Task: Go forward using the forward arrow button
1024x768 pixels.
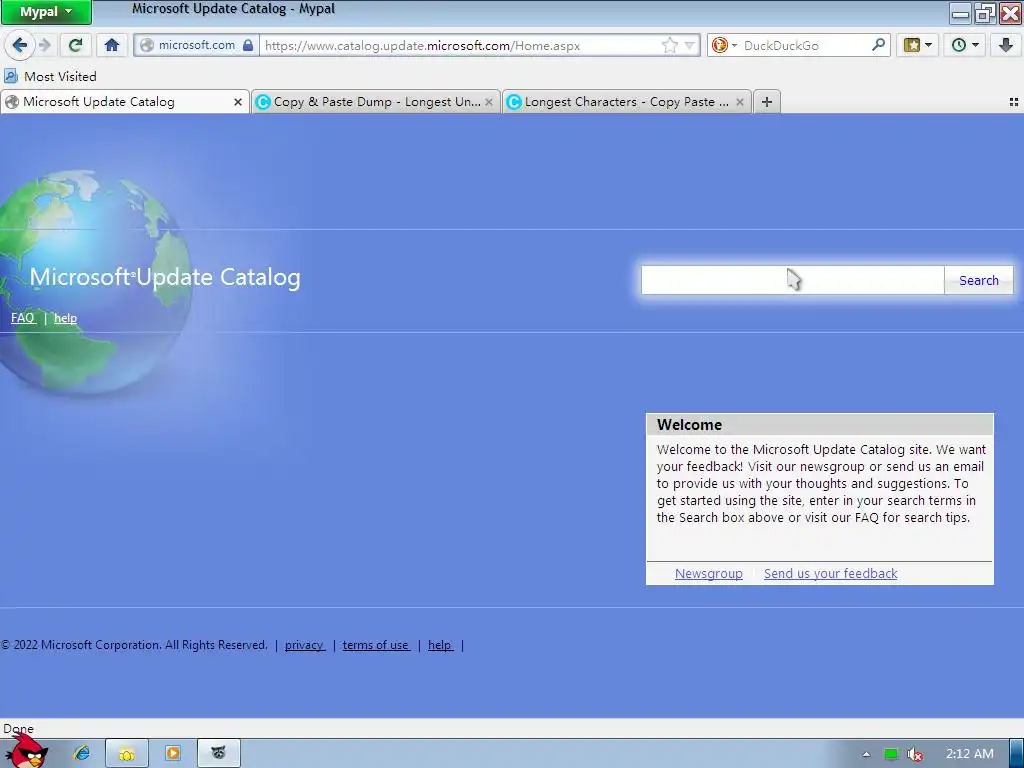Action: [x=44, y=45]
